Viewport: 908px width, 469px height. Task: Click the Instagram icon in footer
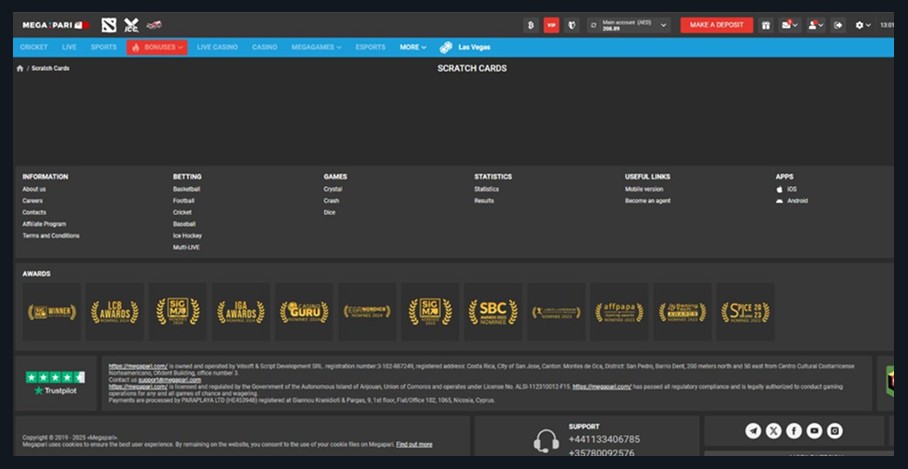(835, 431)
